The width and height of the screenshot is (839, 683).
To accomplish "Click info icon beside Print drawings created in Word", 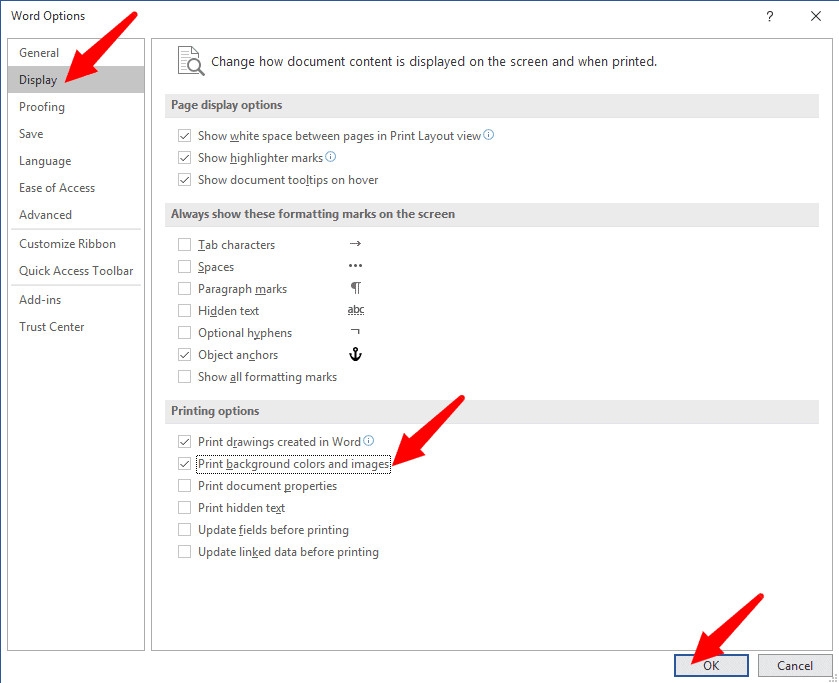I will (x=369, y=441).
